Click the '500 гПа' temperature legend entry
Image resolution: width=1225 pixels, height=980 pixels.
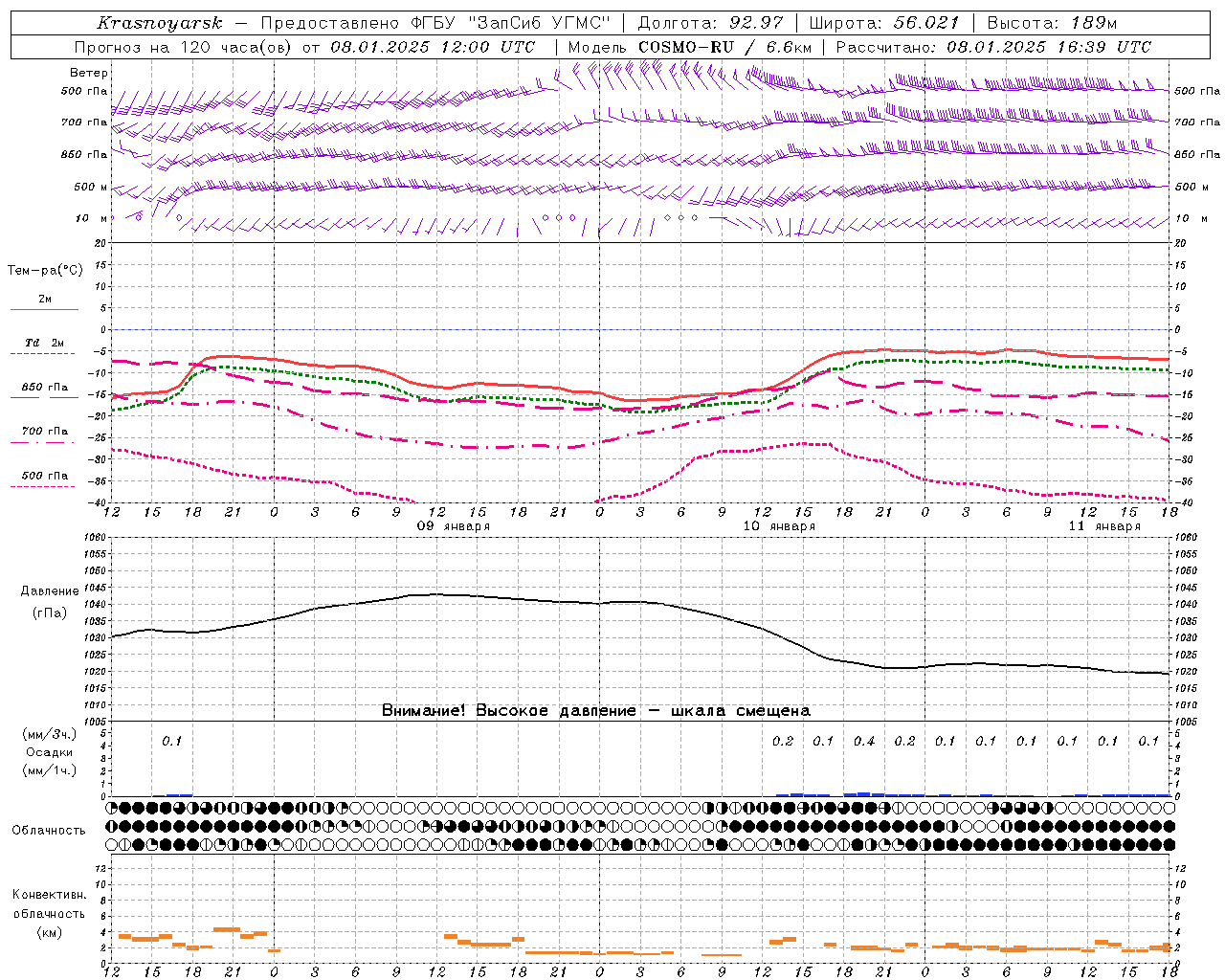click(45, 475)
